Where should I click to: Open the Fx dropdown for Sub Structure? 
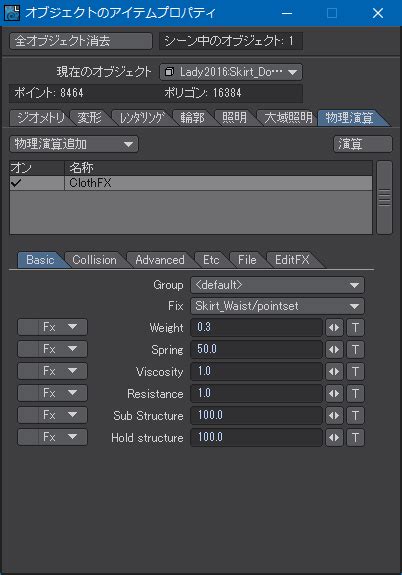tap(52, 415)
